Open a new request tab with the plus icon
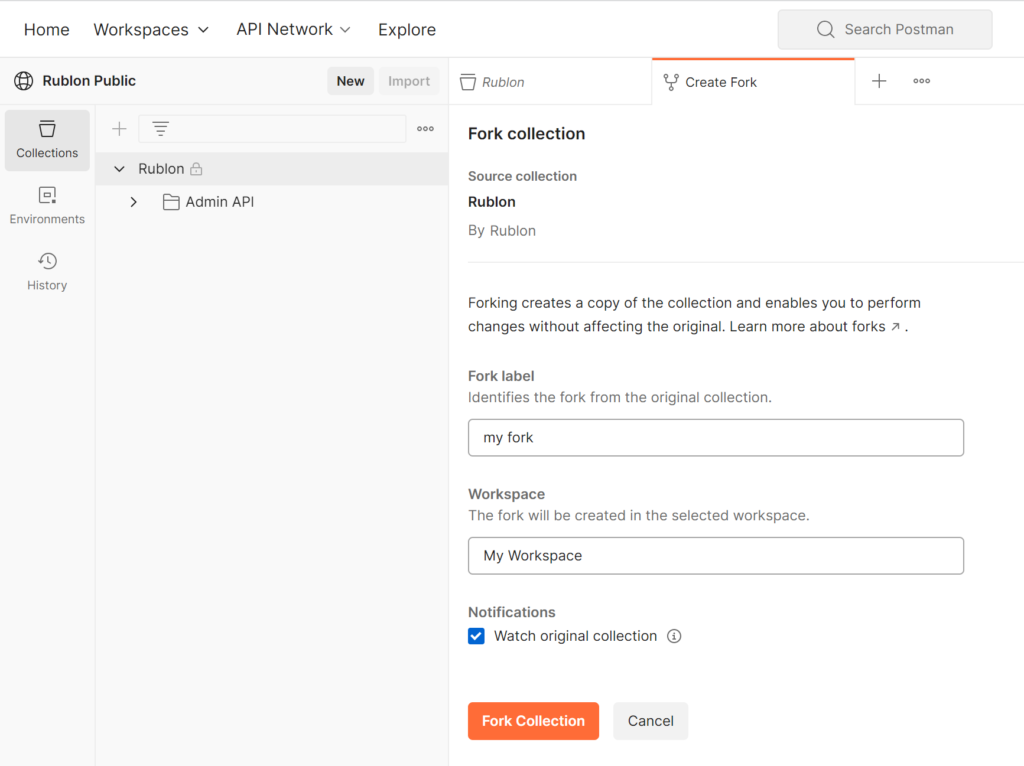Screen dimensions: 1024x766 pyautogui.click(x=879, y=81)
